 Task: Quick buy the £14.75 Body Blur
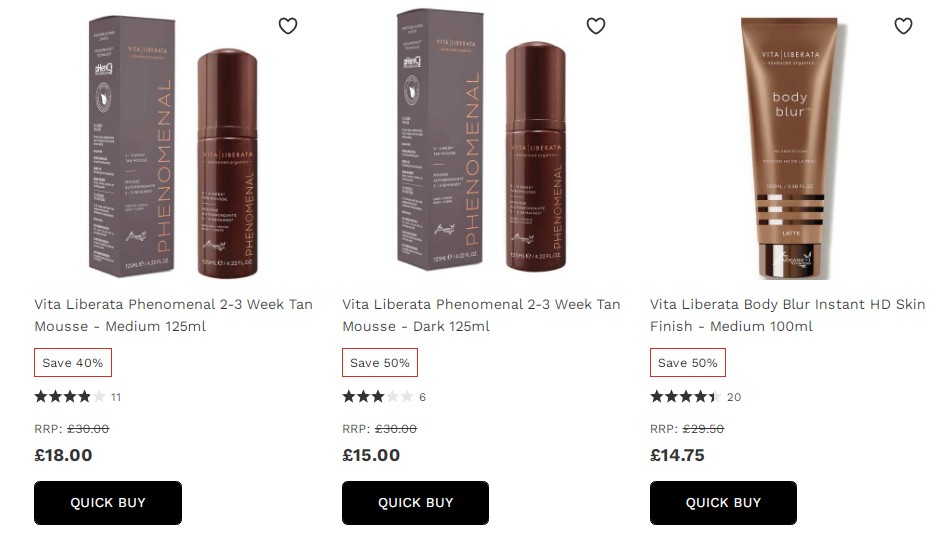723,503
